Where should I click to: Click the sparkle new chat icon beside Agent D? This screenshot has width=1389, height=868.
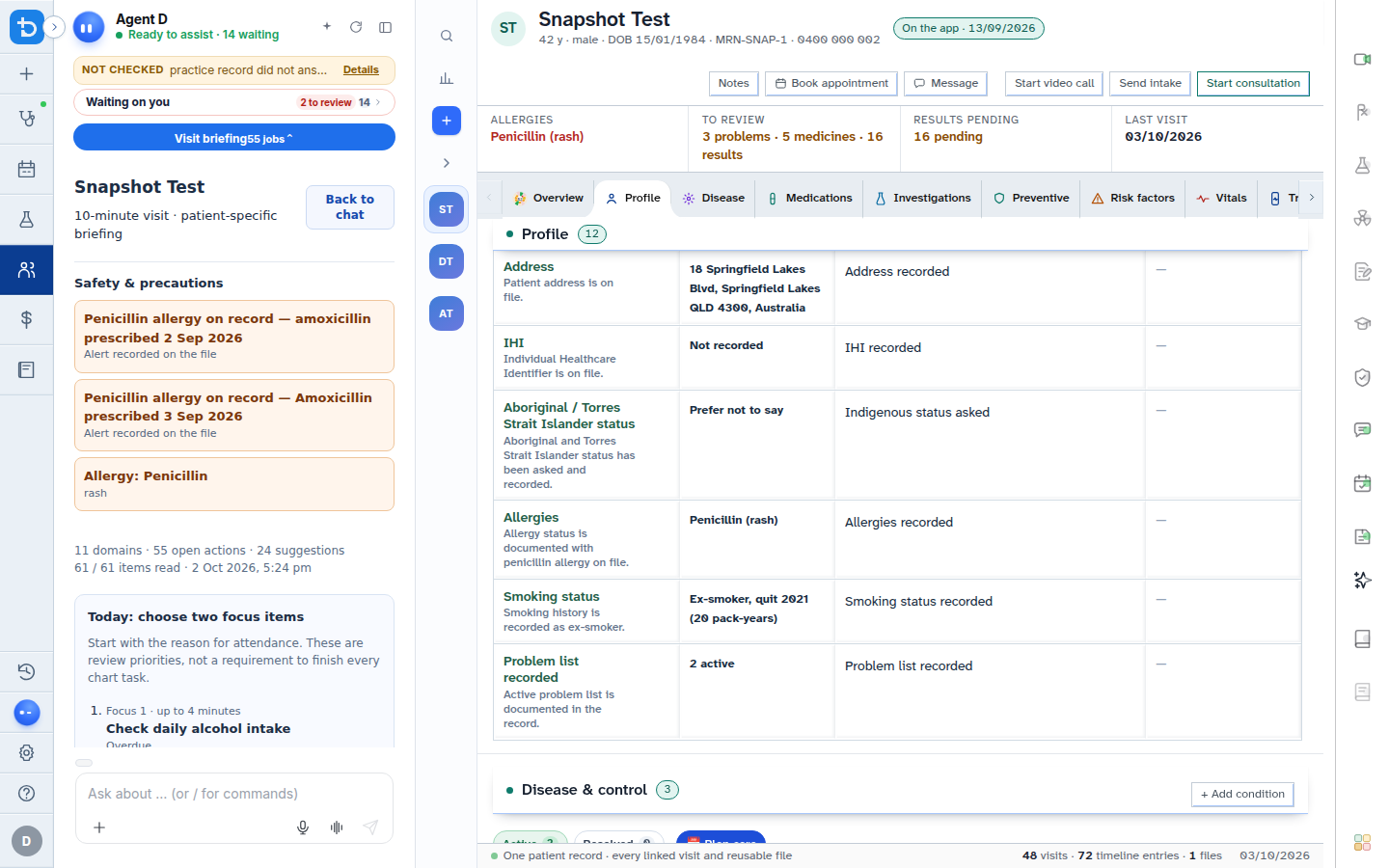tap(327, 27)
